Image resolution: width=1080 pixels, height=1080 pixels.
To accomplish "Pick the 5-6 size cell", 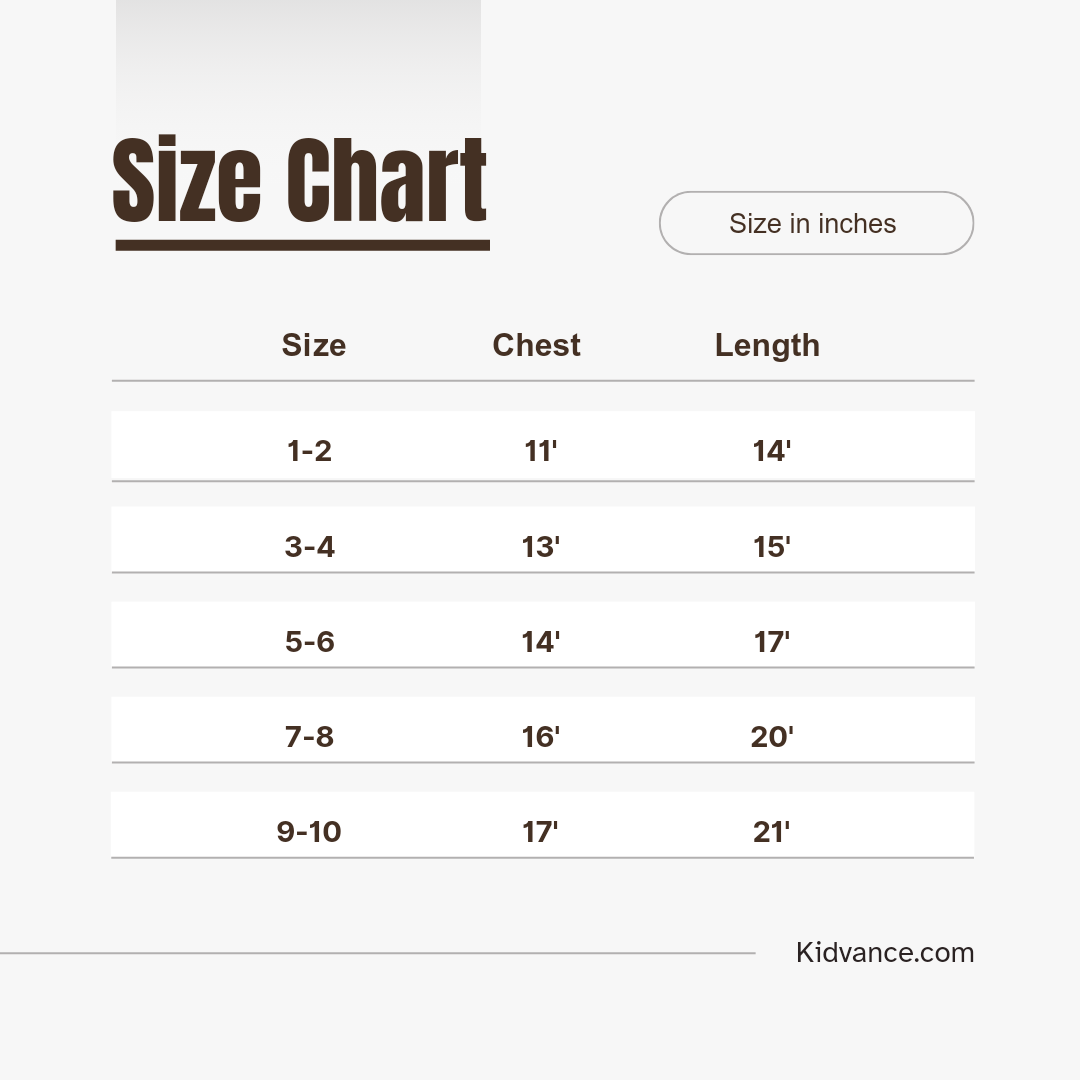I will pyautogui.click(x=309, y=642).
